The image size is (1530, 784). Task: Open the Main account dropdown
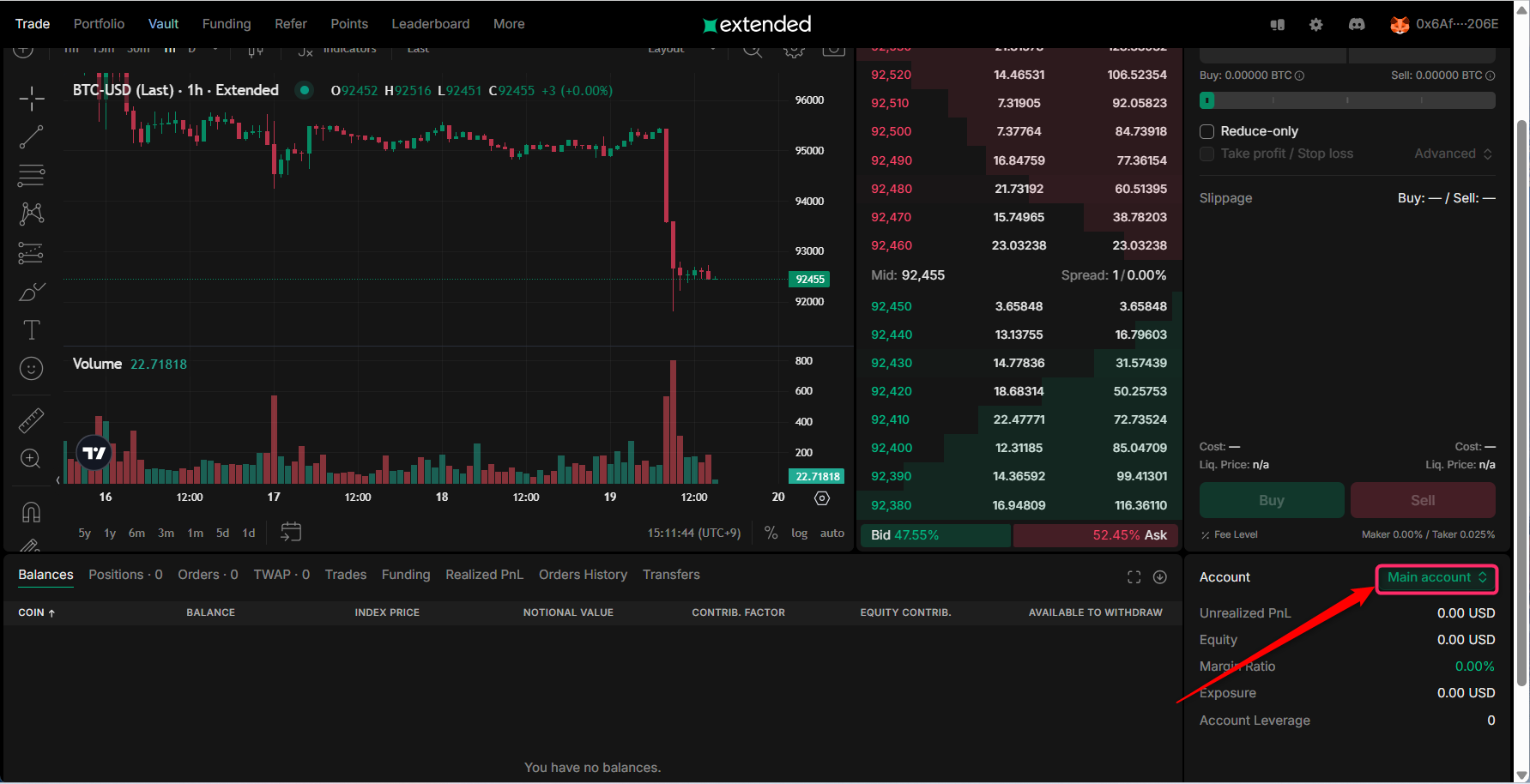(1436, 577)
